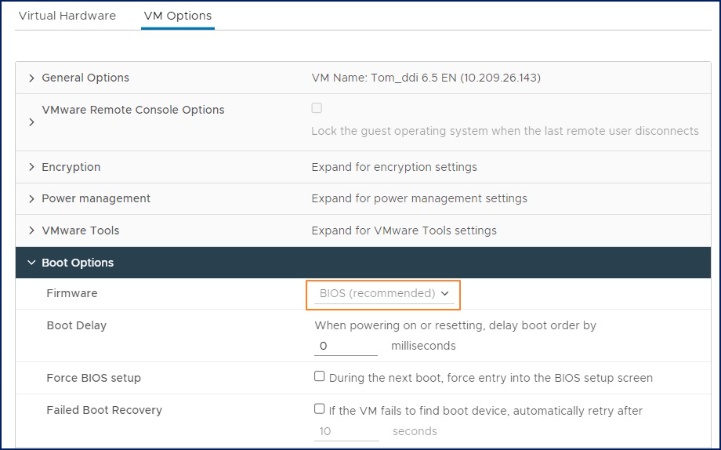Click the General Options row label
This screenshot has height=450, width=721.
point(85,78)
